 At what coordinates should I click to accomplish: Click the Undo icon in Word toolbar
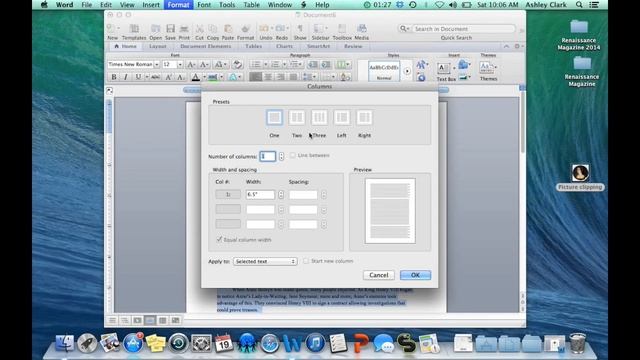pos(264,28)
